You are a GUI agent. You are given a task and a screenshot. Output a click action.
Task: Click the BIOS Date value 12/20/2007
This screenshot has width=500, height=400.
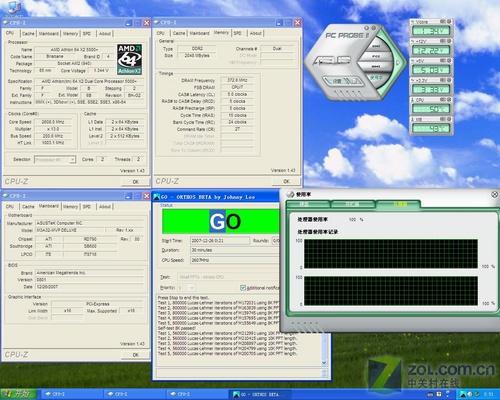[x=90, y=287]
